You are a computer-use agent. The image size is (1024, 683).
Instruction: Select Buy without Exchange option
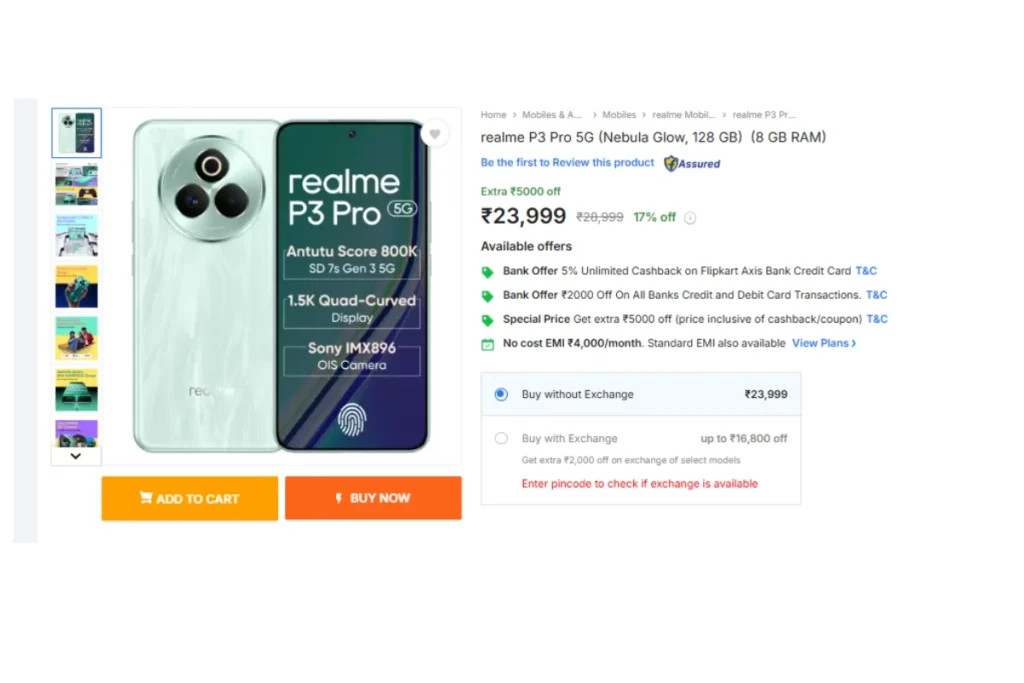[x=501, y=394]
